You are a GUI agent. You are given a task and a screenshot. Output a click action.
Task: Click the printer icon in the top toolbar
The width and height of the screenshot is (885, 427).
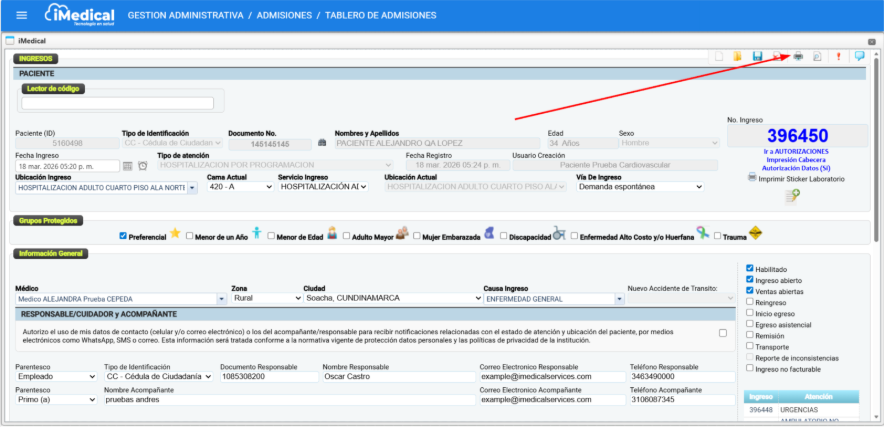click(798, 57)
